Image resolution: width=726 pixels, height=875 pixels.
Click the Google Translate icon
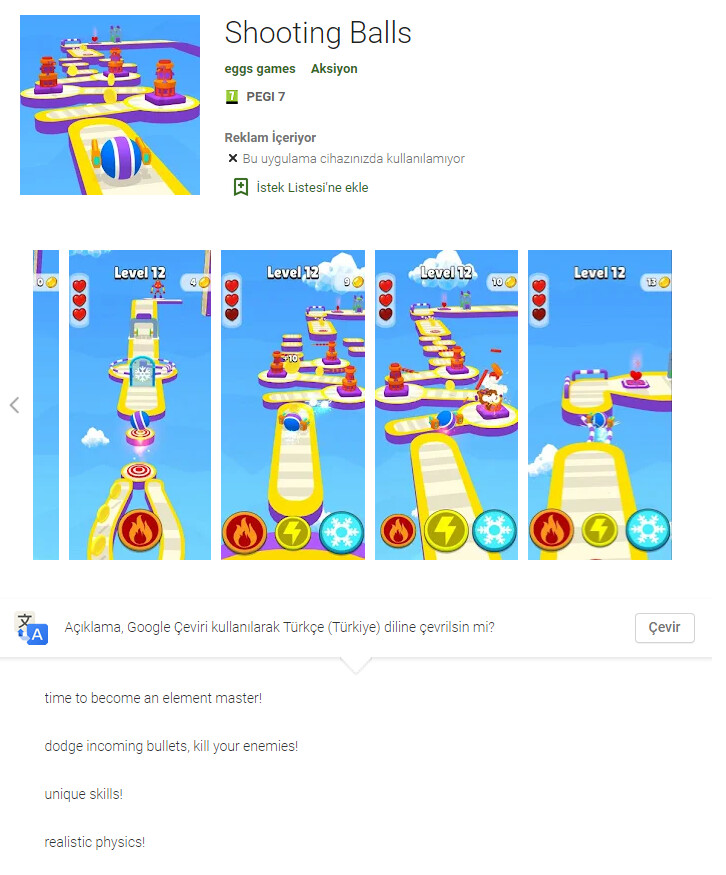pos(31,628)
